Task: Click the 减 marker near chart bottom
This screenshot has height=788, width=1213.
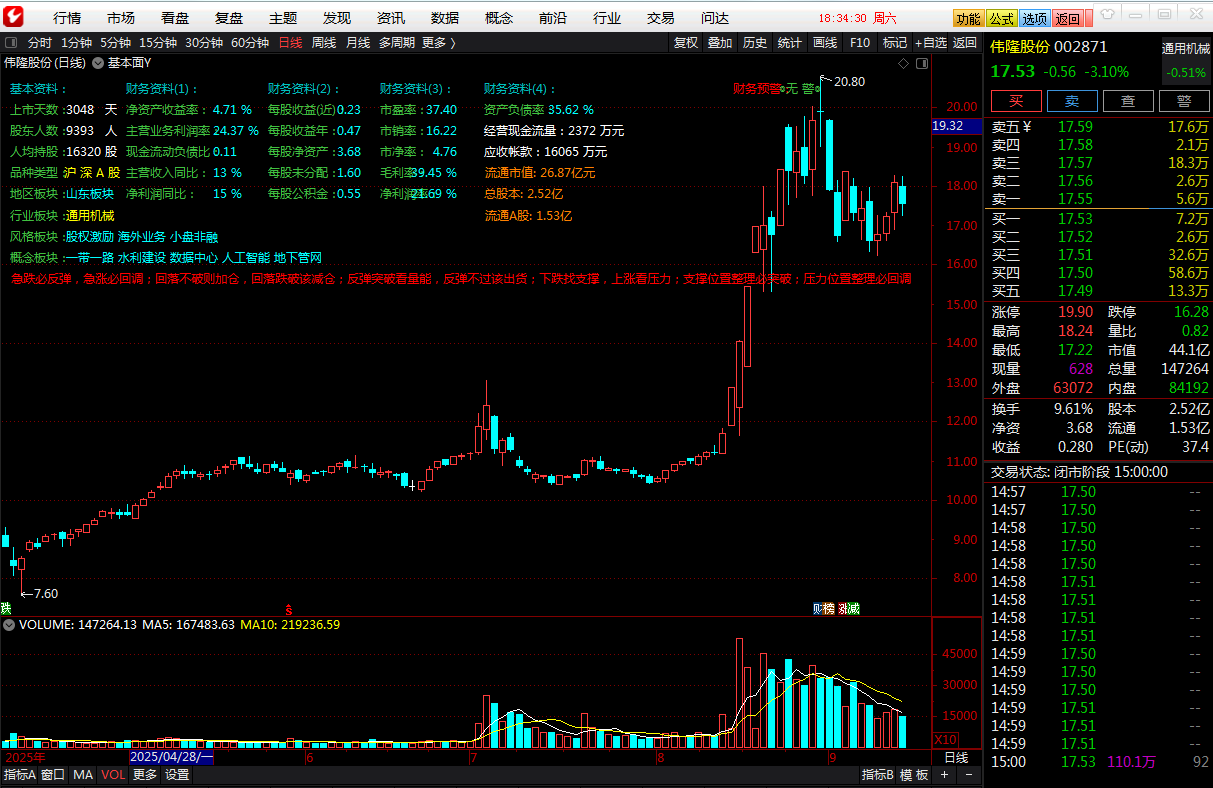Action: 854,608
